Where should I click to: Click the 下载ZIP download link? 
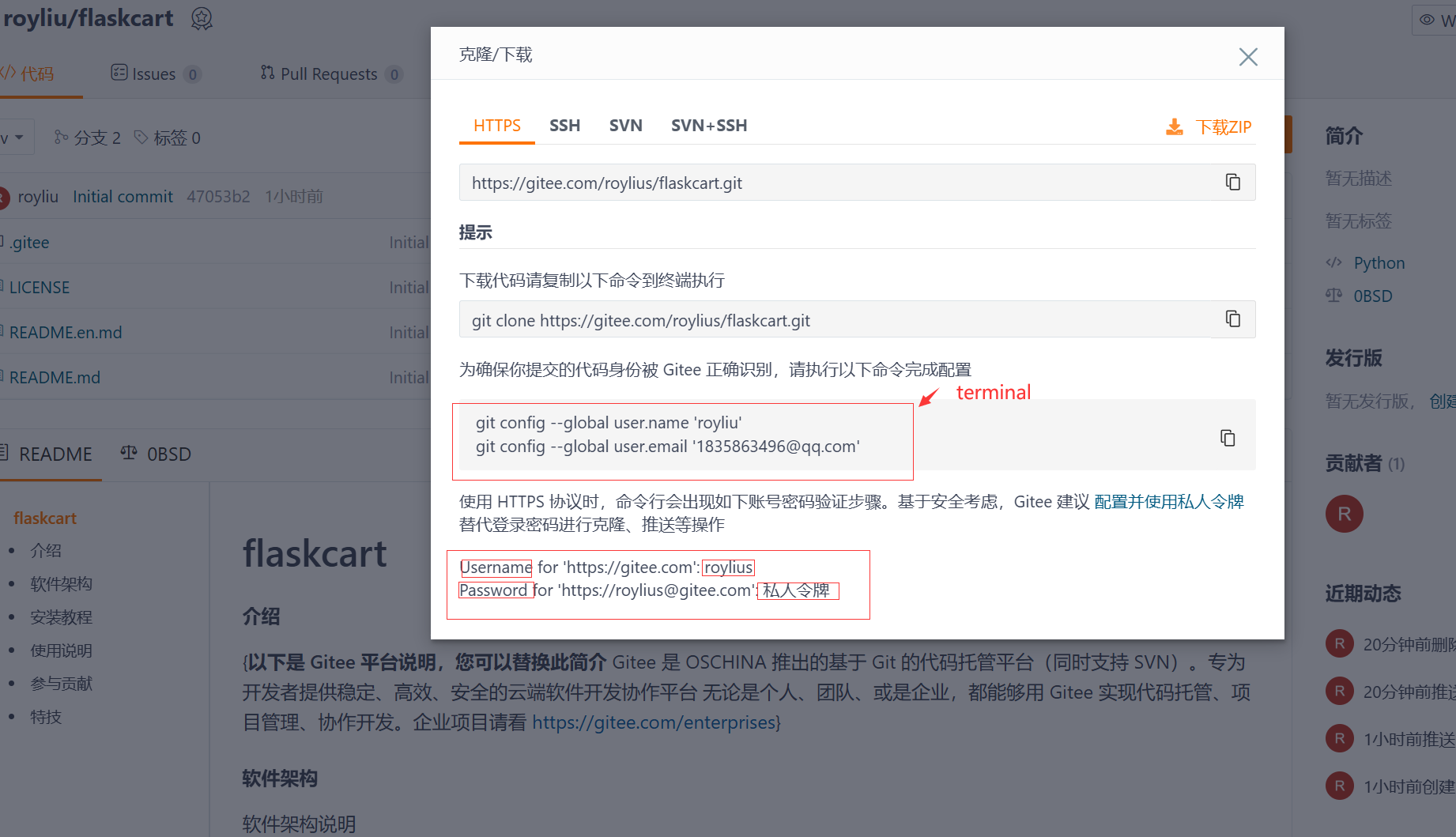click(1223, 127)
